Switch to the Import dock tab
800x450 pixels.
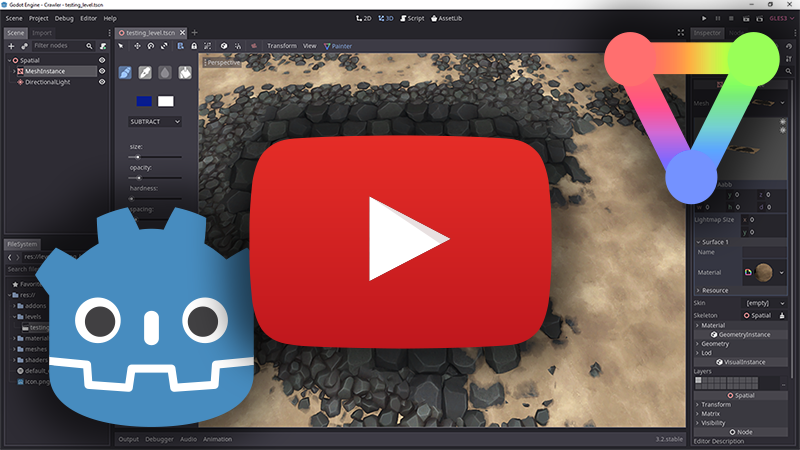tap(42, 33)
